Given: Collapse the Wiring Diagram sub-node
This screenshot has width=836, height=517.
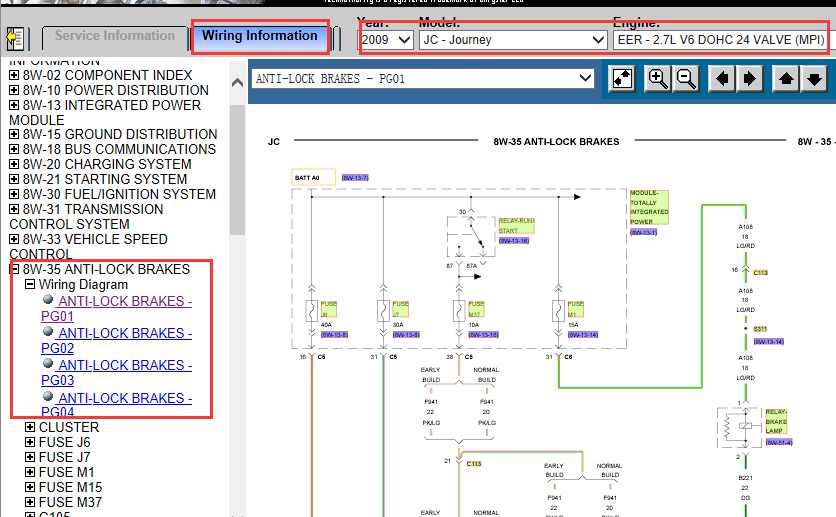Looking at the screenshot, I should (30, 284).
